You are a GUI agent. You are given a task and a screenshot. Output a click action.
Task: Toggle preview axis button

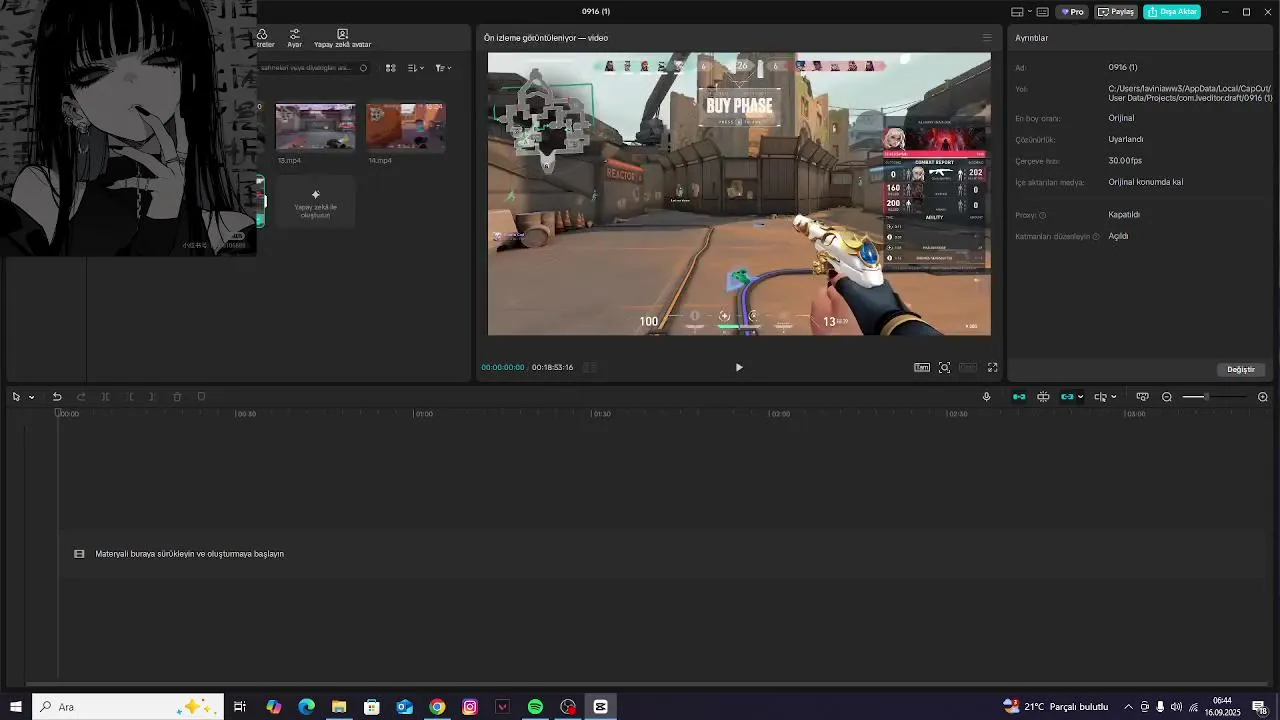click(x=1100, y=397)
